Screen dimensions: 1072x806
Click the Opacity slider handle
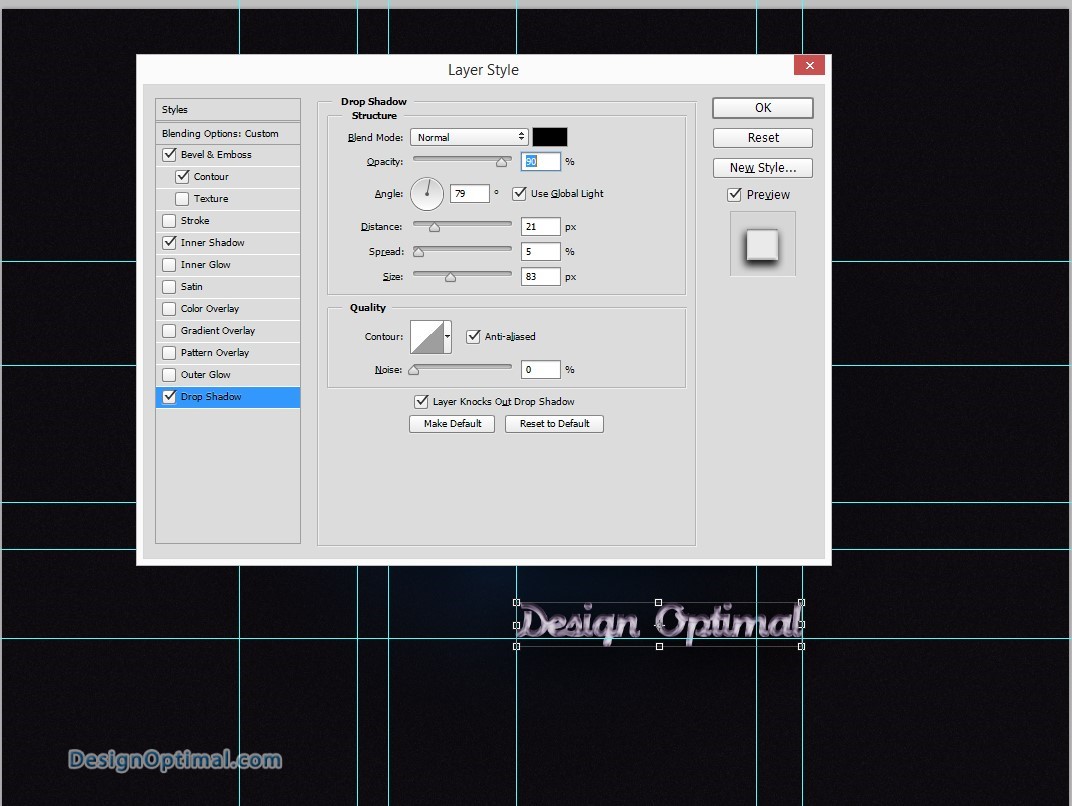502,162
